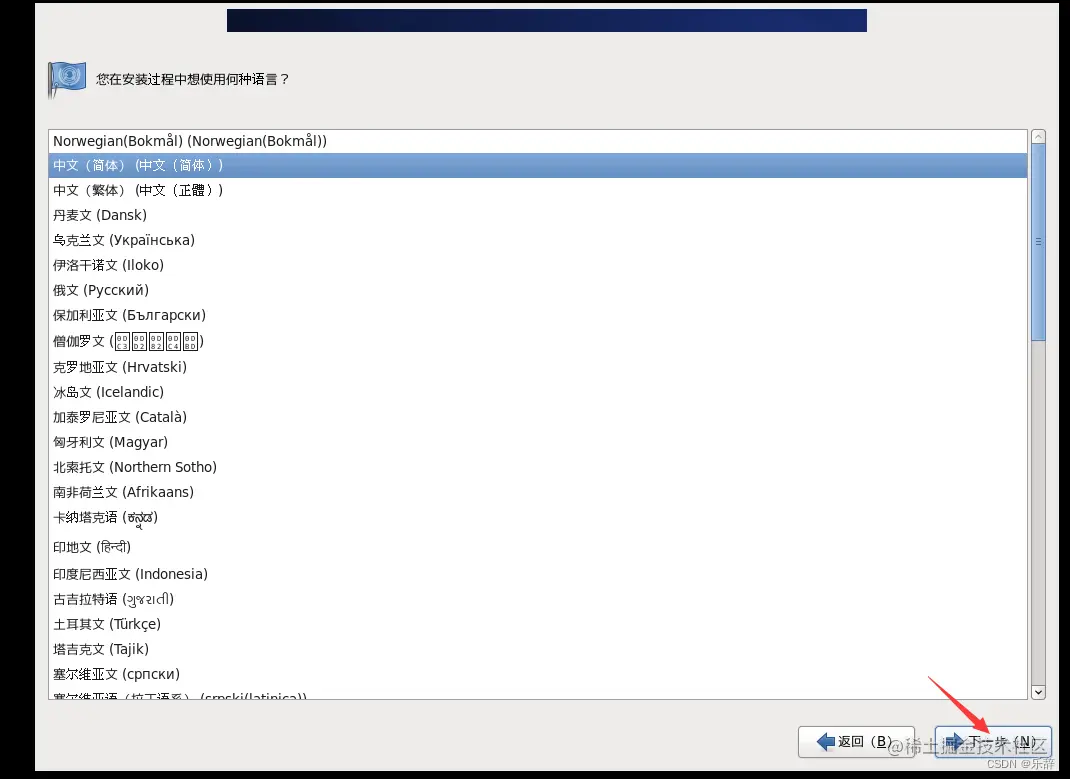Select 土耳其文 (Türkçe)
Image resolution: width=1070 pixels, height=779 pixels.
[538, 624]
